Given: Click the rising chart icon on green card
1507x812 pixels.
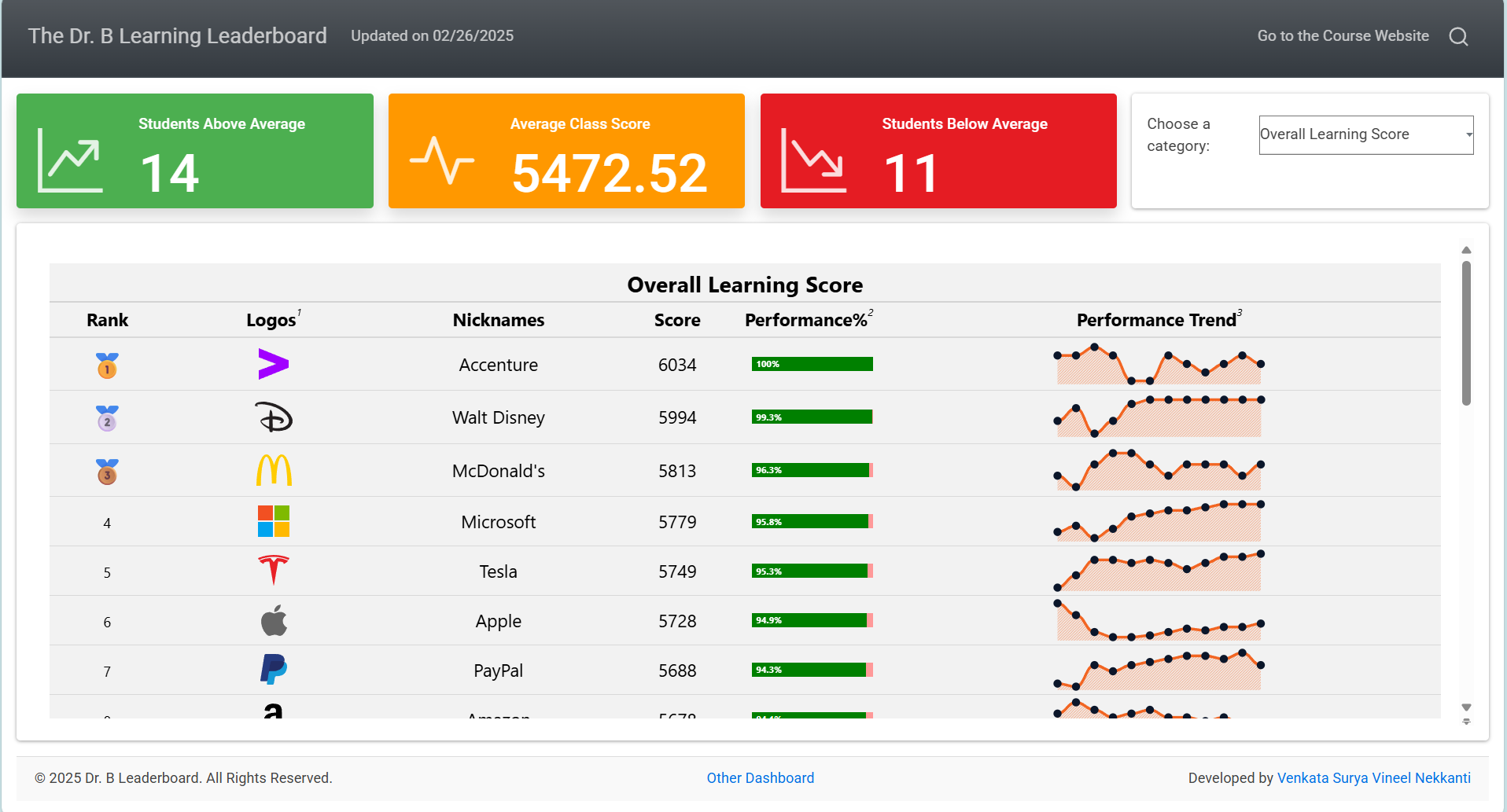Looking at the screenshot, I should click(70, 160).
